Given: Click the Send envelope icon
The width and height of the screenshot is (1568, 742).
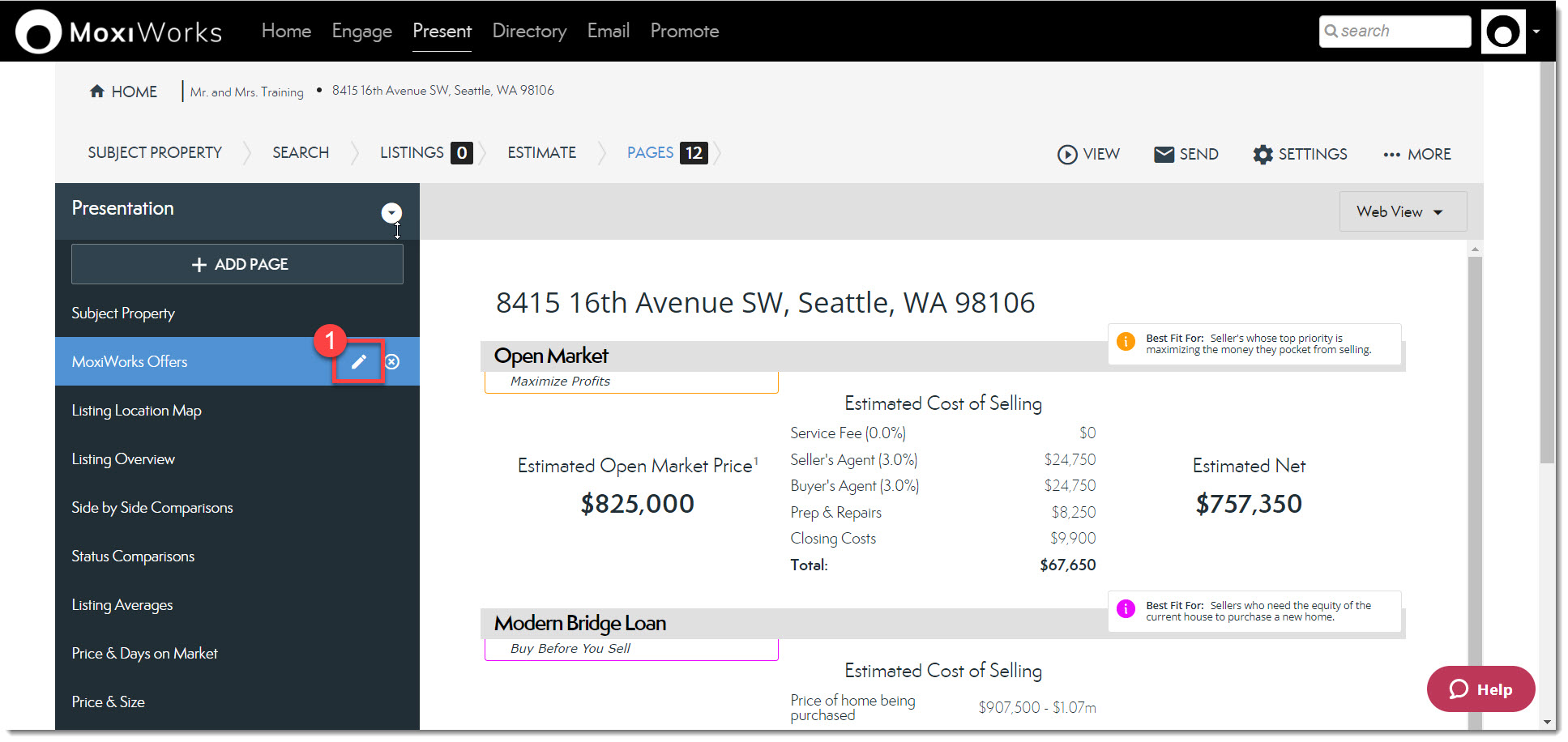Looking at the screenshot, I should [1164, 154].
